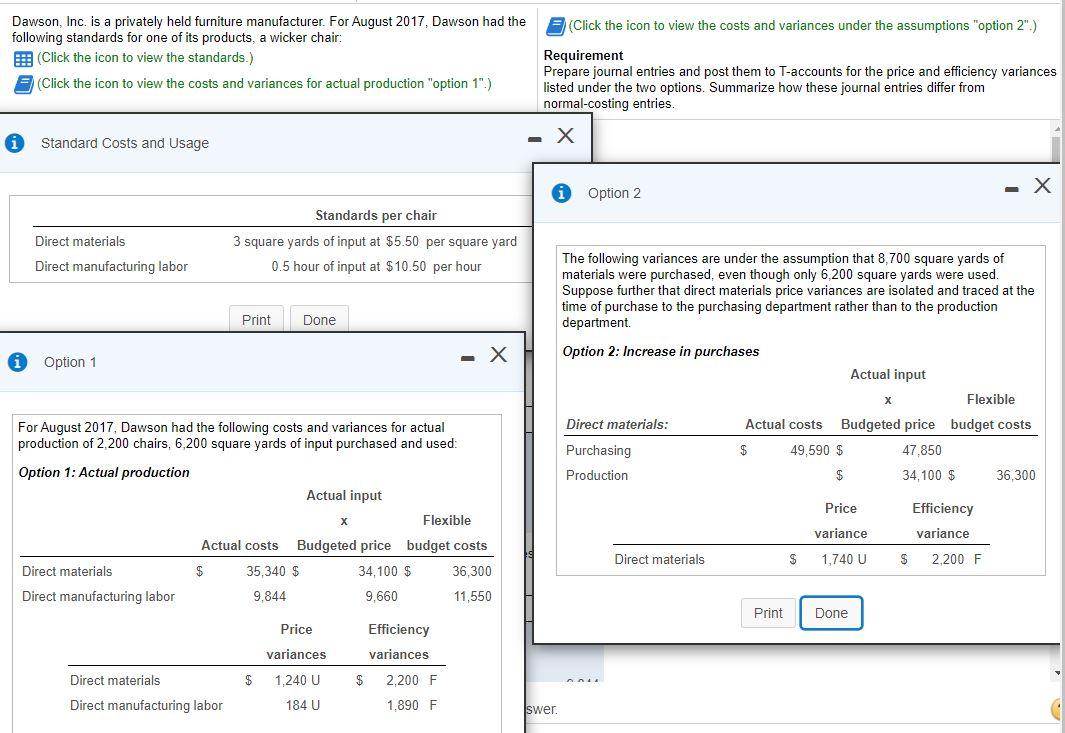Select the 11,550 flexible budget value
The width and height of the screenshot is (1065, 733).
click(x=473, y=596)
